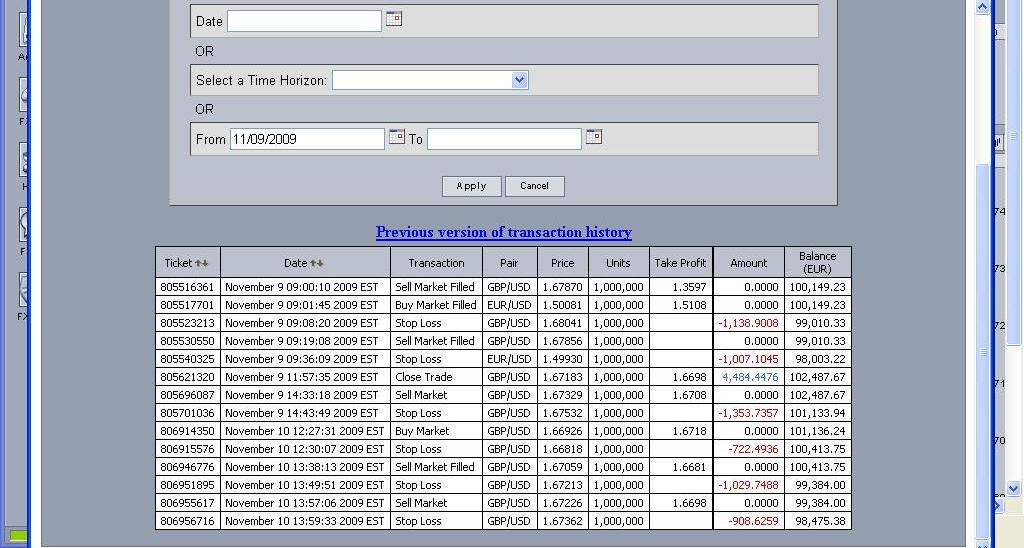
Task: Click the Take Profit column header
Action: click(680, 263)
